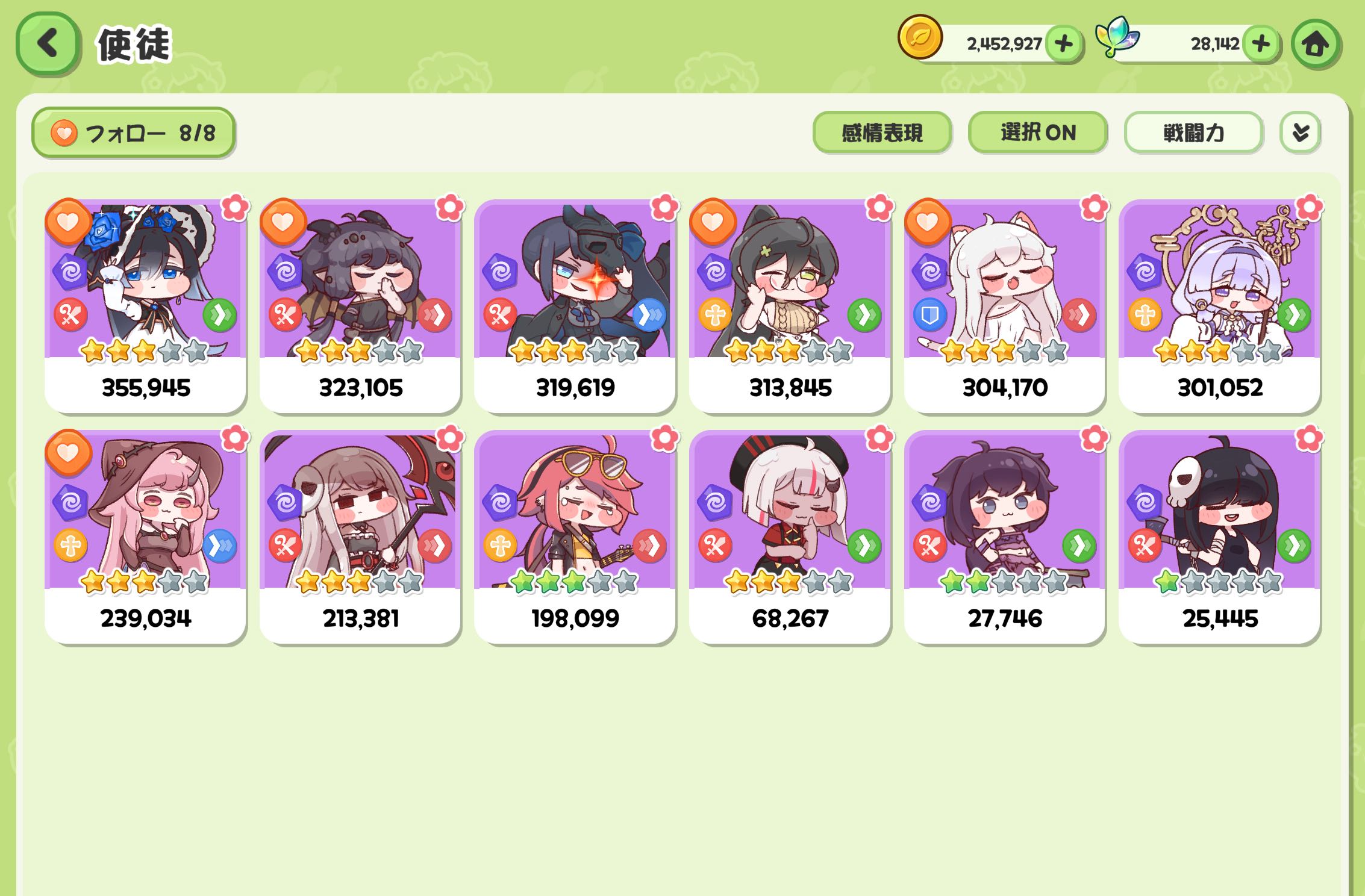Add butterfly crystals with plus button
The image size is (1365, 896).
1261,43
